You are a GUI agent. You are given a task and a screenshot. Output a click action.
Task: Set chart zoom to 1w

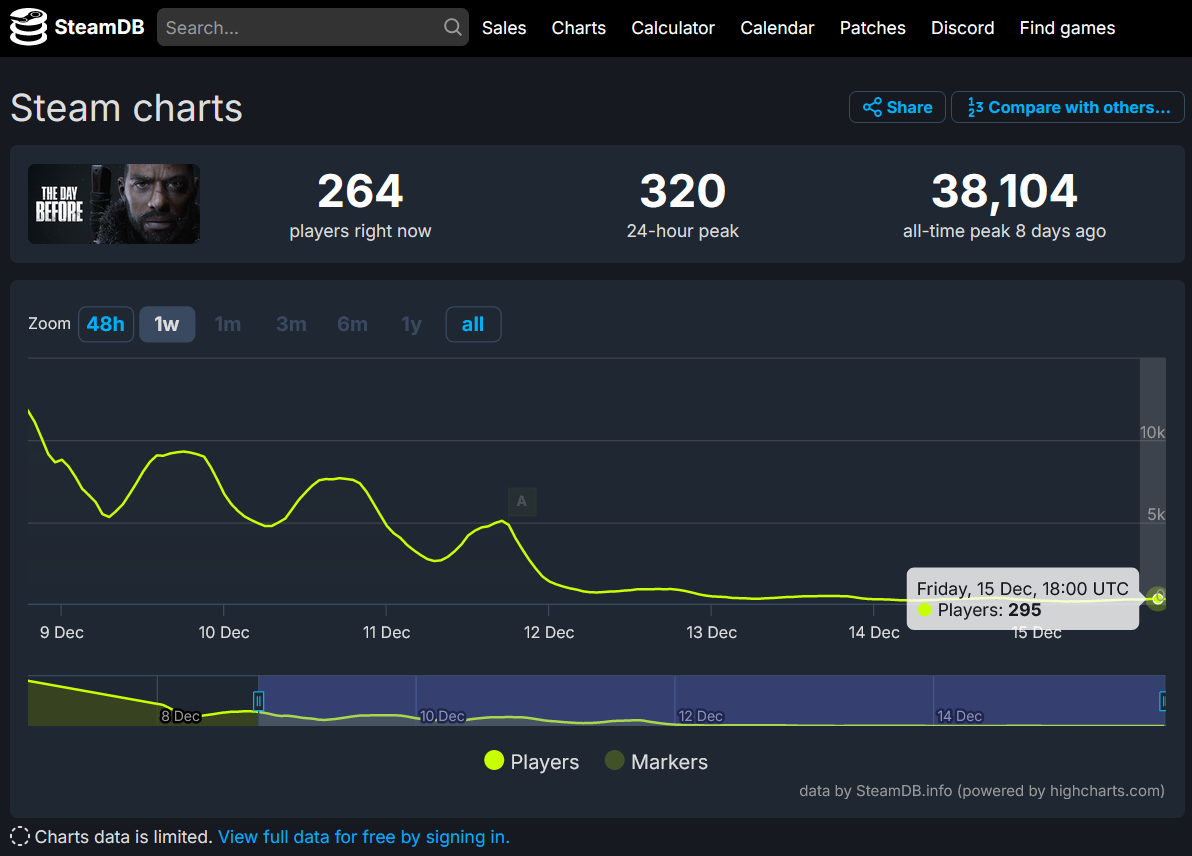tap(167, 325)
